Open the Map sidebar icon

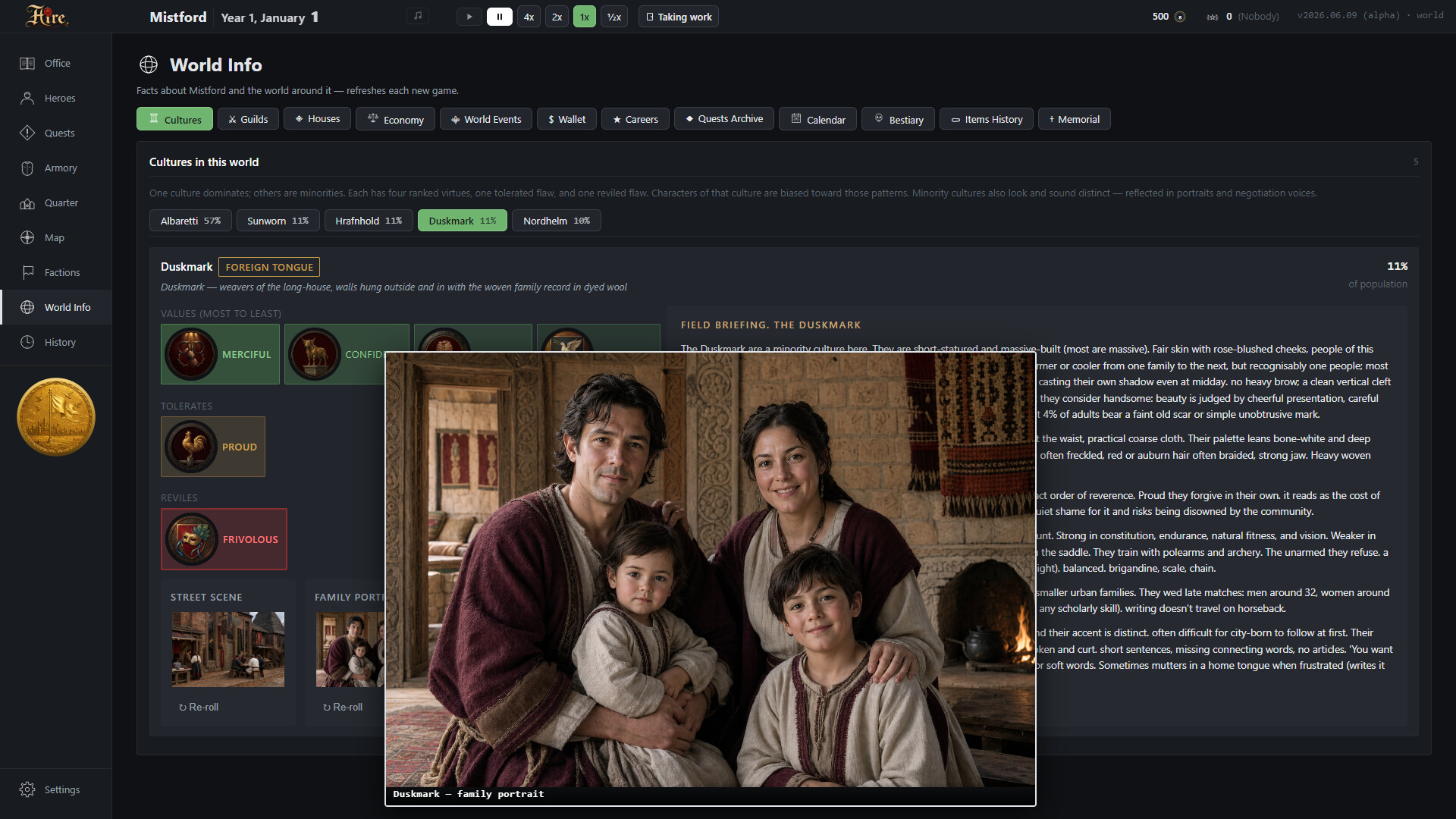click(27, 238)
